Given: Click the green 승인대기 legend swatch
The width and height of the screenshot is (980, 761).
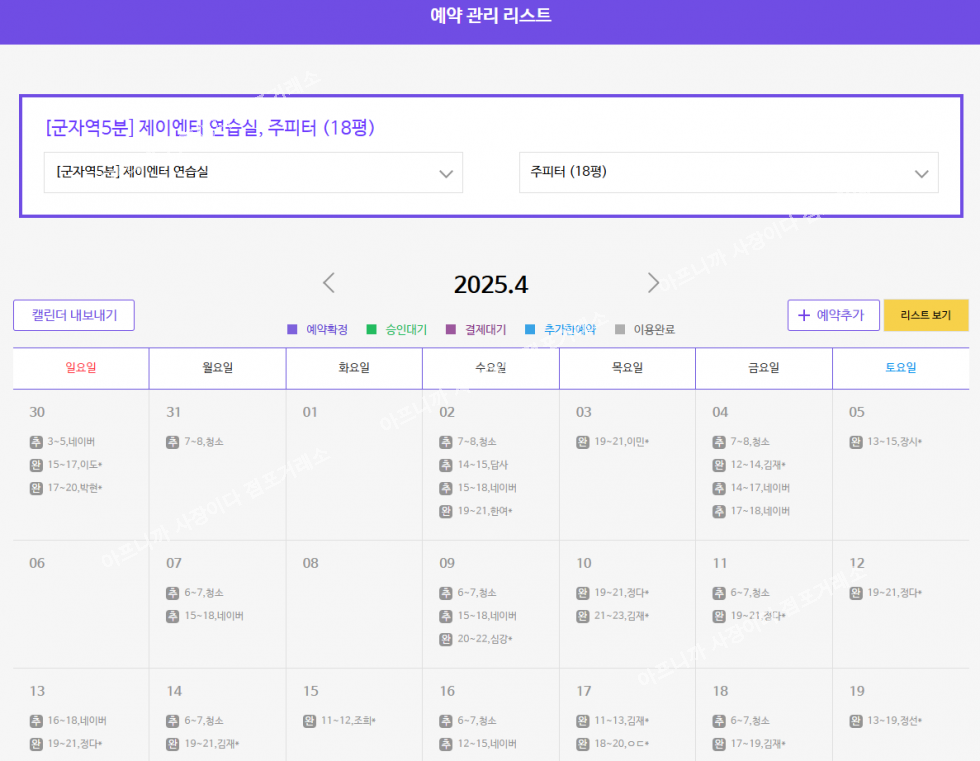Looking at the screenshot, I should pyautogui.click(x=372, y=329).
